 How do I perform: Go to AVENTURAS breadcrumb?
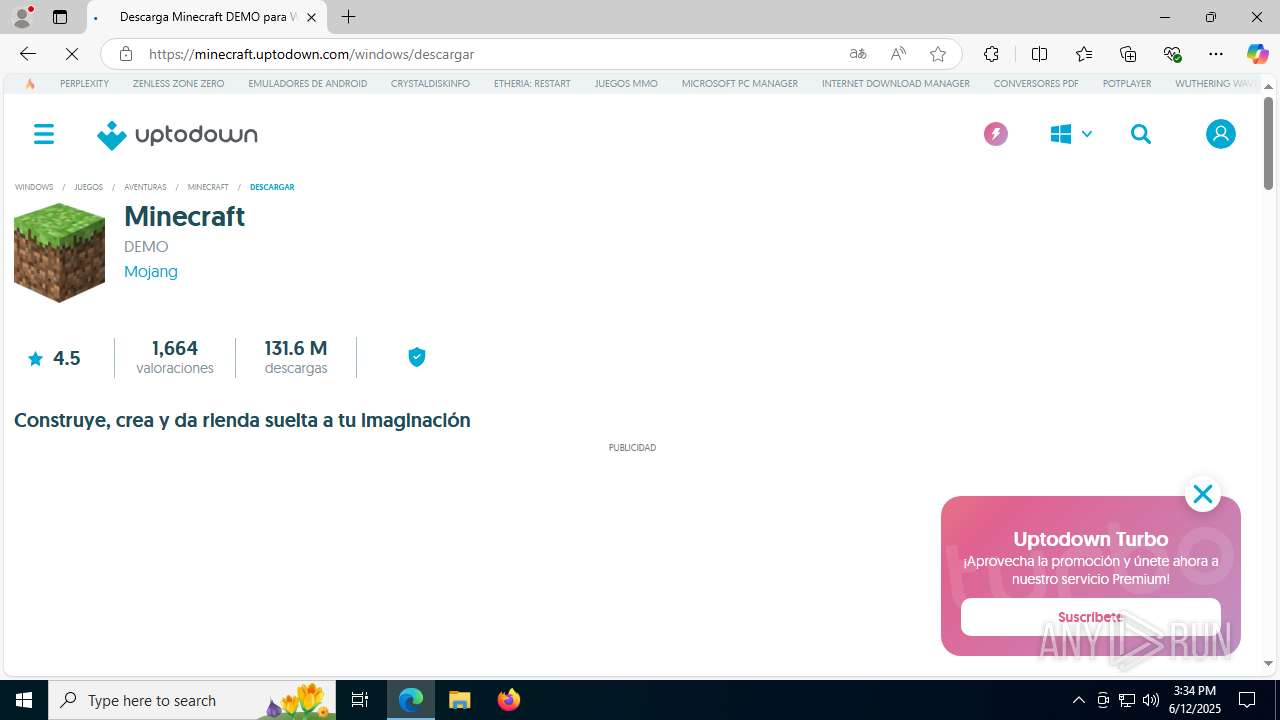[145, 187]
